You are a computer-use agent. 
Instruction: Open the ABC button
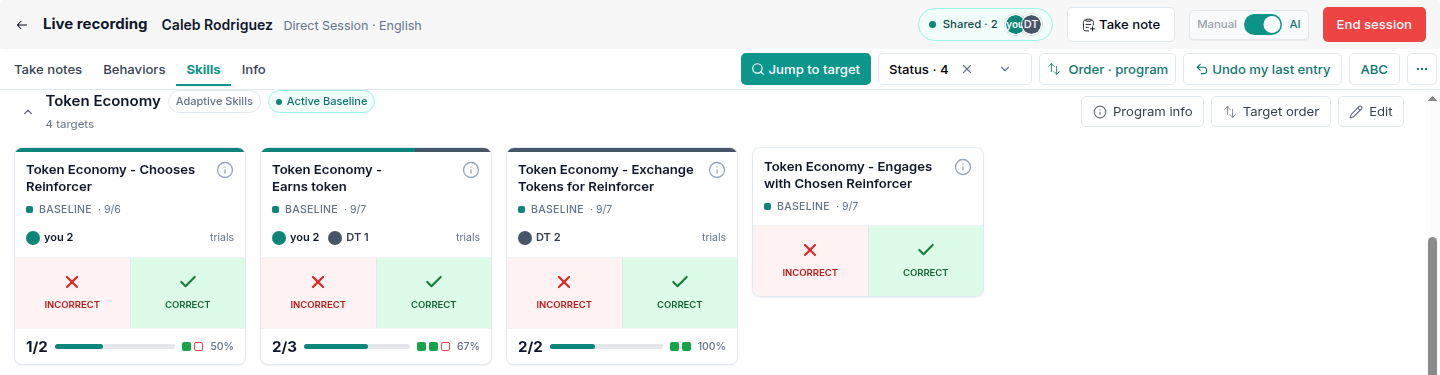point(1374,70)
